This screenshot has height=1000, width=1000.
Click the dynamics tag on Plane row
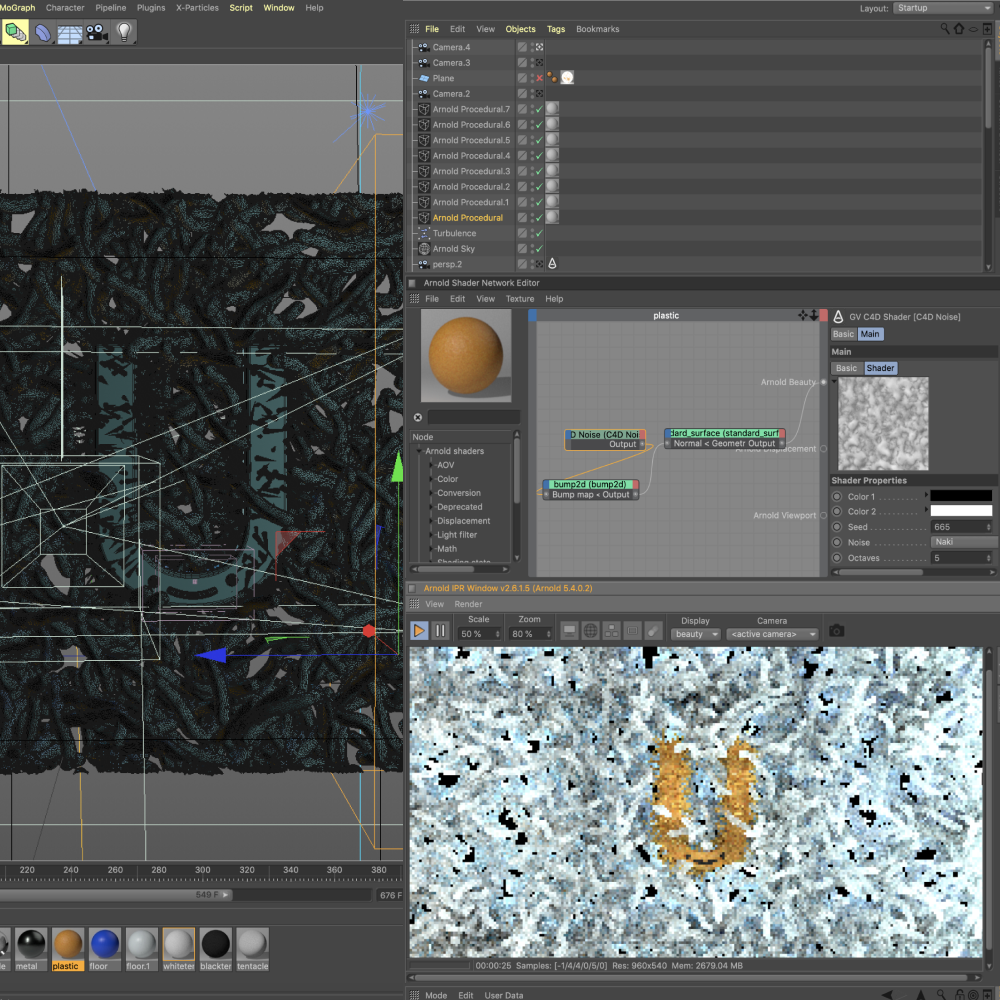click(x=552, y=78)
